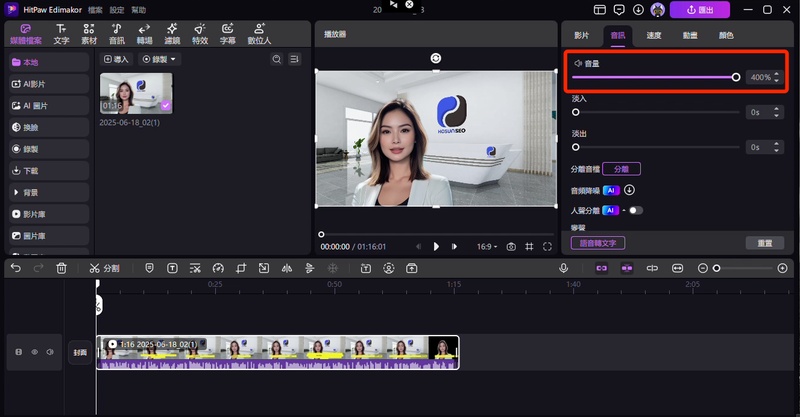Viewport: 800px width, 417px height.
Task: Switch to the 動畫 properties tab
Action: 690,35
